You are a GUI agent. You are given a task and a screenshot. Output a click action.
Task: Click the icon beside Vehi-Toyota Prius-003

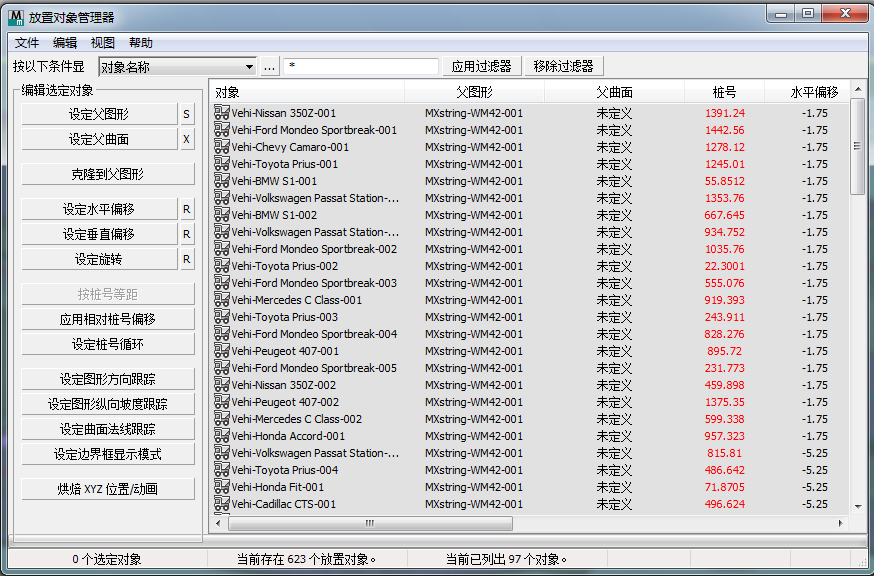click(221, 317)
